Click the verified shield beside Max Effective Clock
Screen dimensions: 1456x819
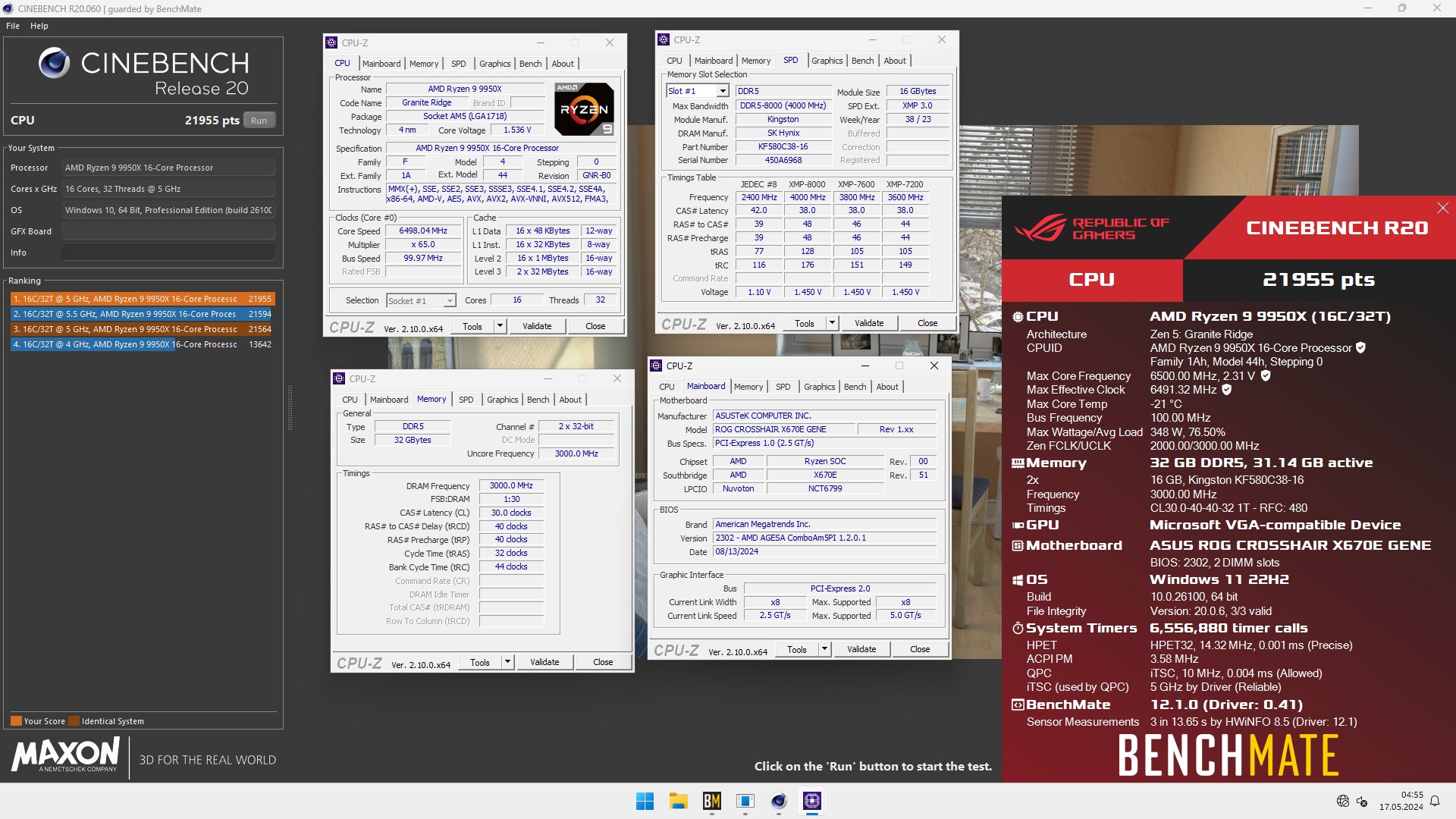1227,389
